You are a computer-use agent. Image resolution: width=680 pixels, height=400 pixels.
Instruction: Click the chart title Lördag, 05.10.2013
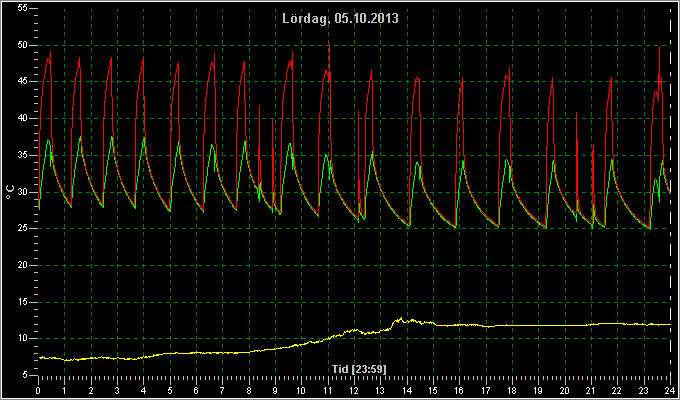click(340, 19)
